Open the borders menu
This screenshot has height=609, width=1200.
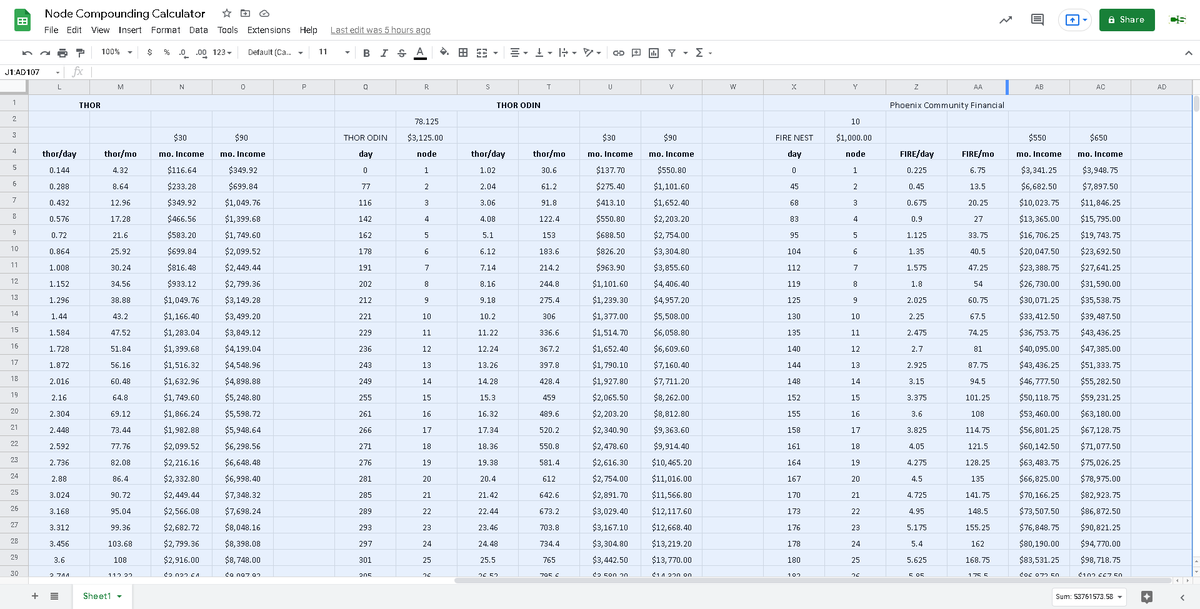pyautogui.click(x=463, y=52)
